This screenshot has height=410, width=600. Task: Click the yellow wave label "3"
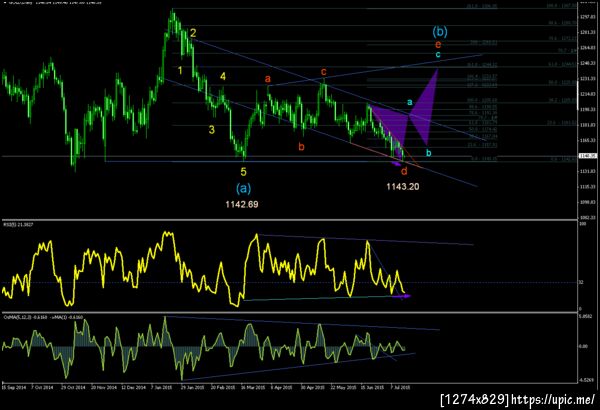[212, 130]
